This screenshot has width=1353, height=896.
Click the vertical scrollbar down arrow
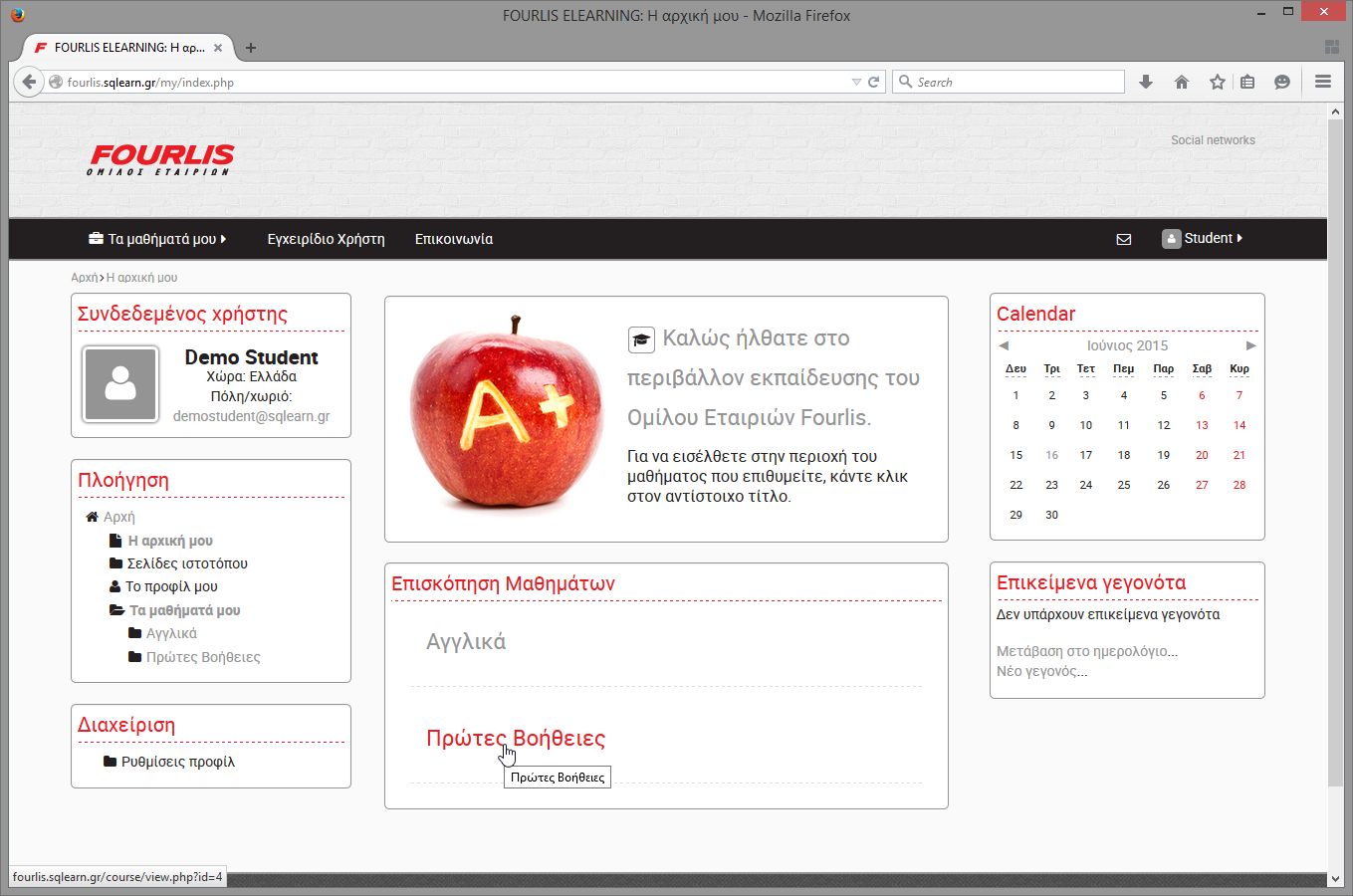pyautogui.click(x=1336, y=879)
